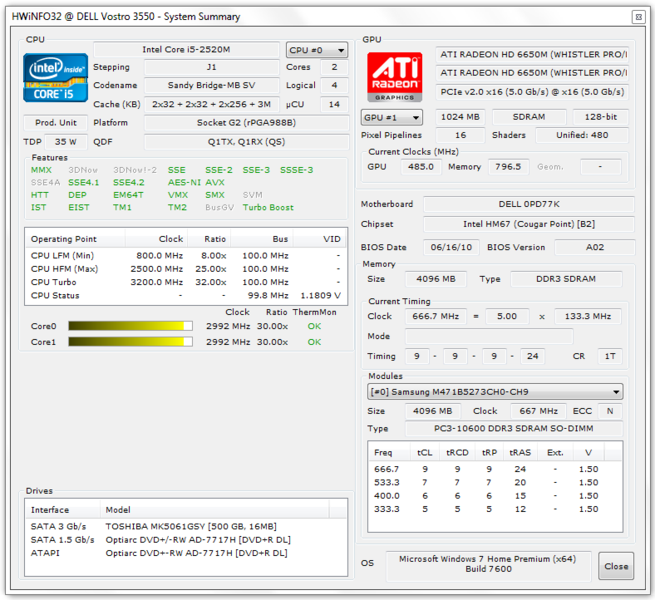This screenshot has width=655, height=600.
Task: Click the 1T command rate field
Action: 610,356
